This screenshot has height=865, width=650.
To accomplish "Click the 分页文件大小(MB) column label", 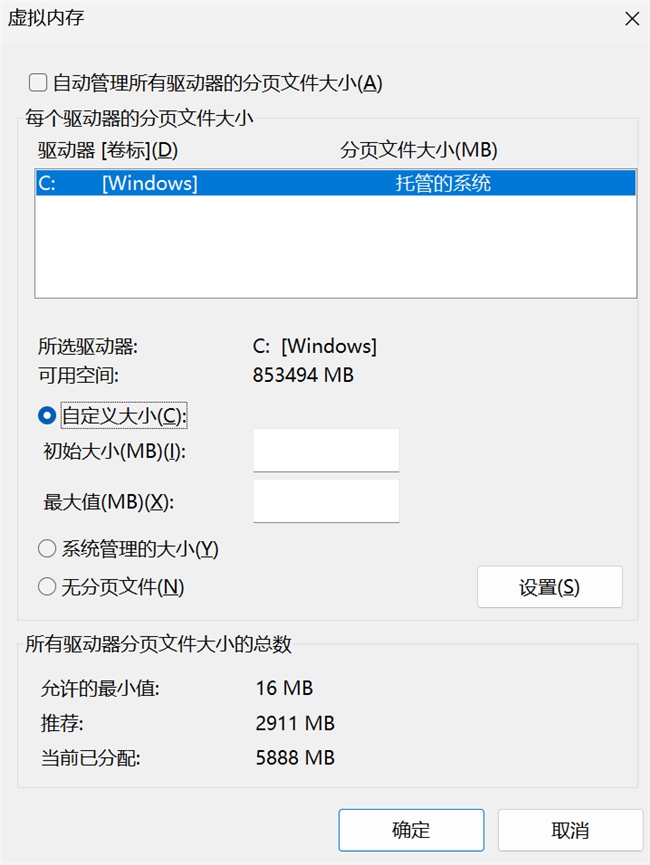I will [x=419, y=150].
